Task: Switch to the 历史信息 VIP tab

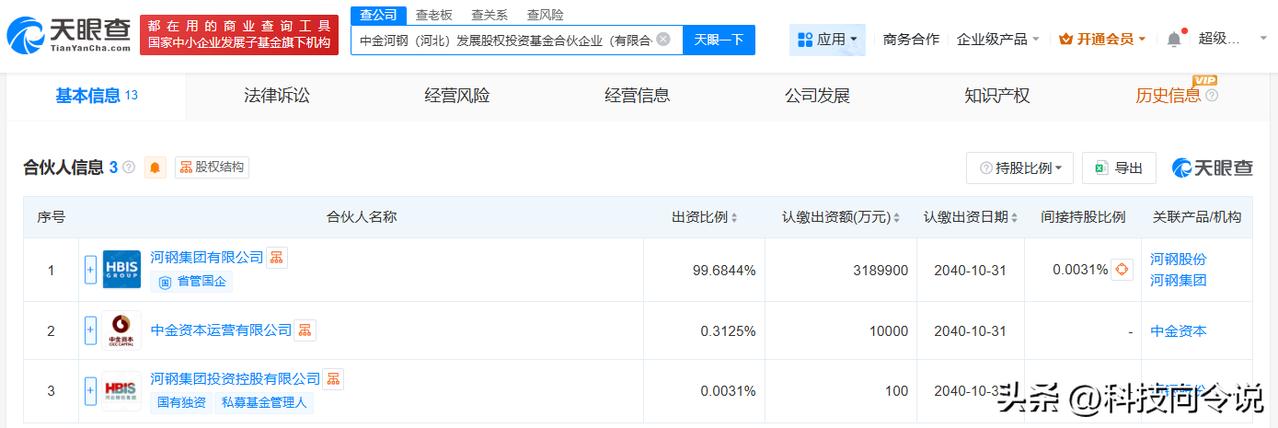Action: pyautogui.click(x=1168, y=96)
